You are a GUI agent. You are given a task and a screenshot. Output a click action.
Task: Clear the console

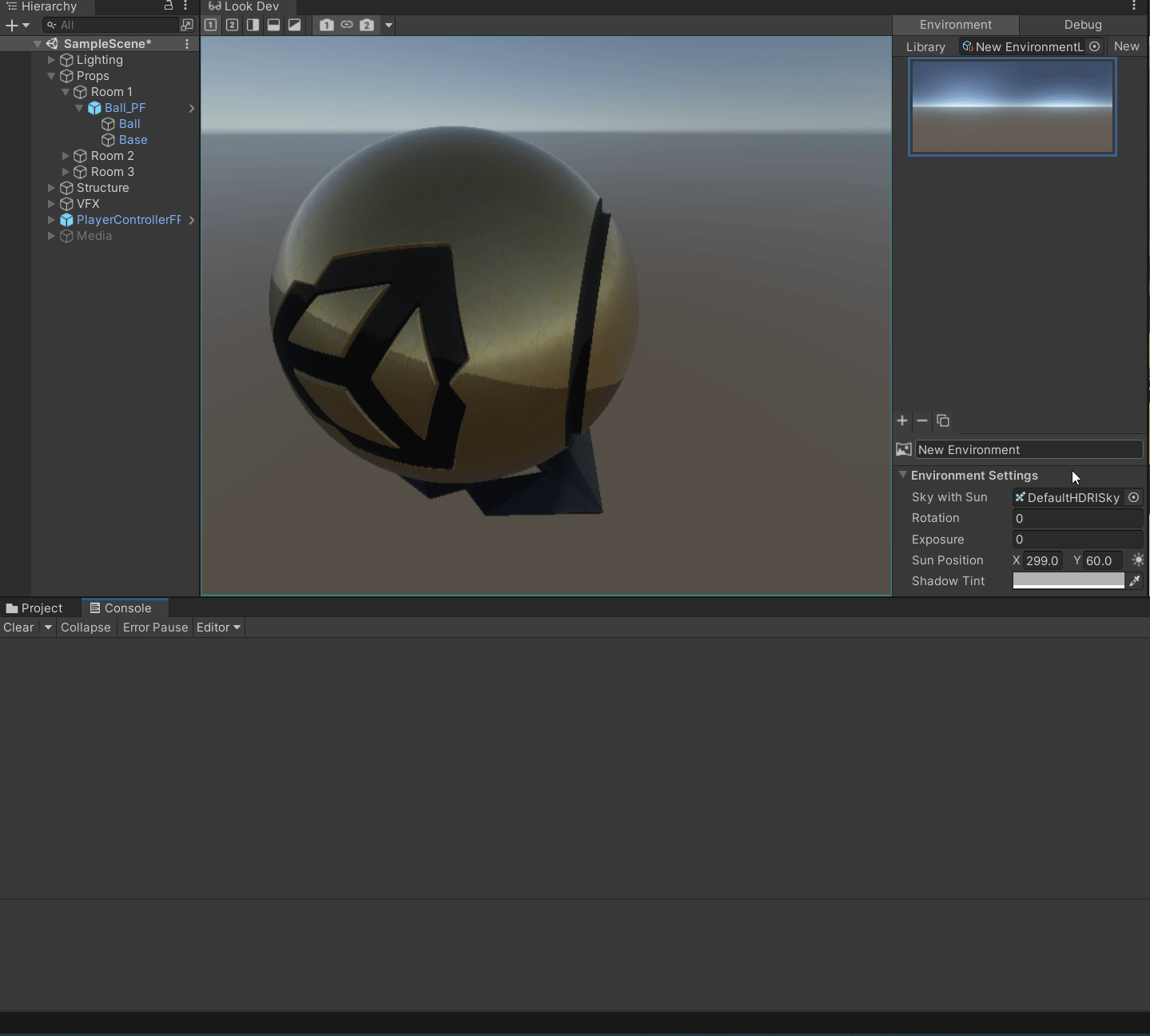coord(18,628)
